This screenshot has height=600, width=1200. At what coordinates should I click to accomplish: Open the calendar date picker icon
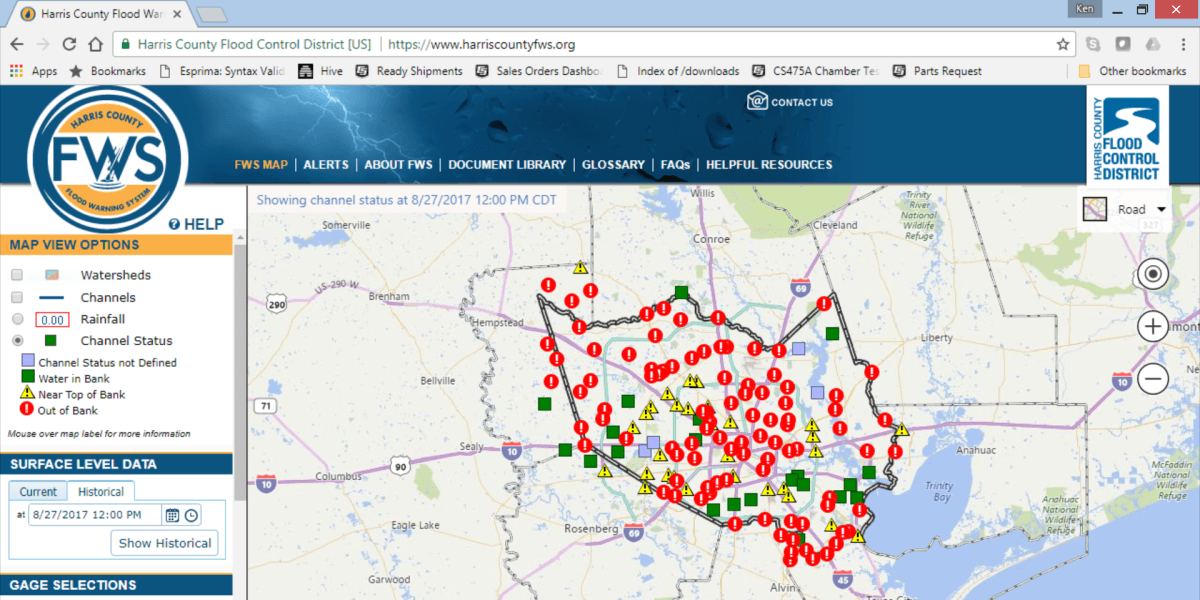pyautogui.click(x=172, y=516)
